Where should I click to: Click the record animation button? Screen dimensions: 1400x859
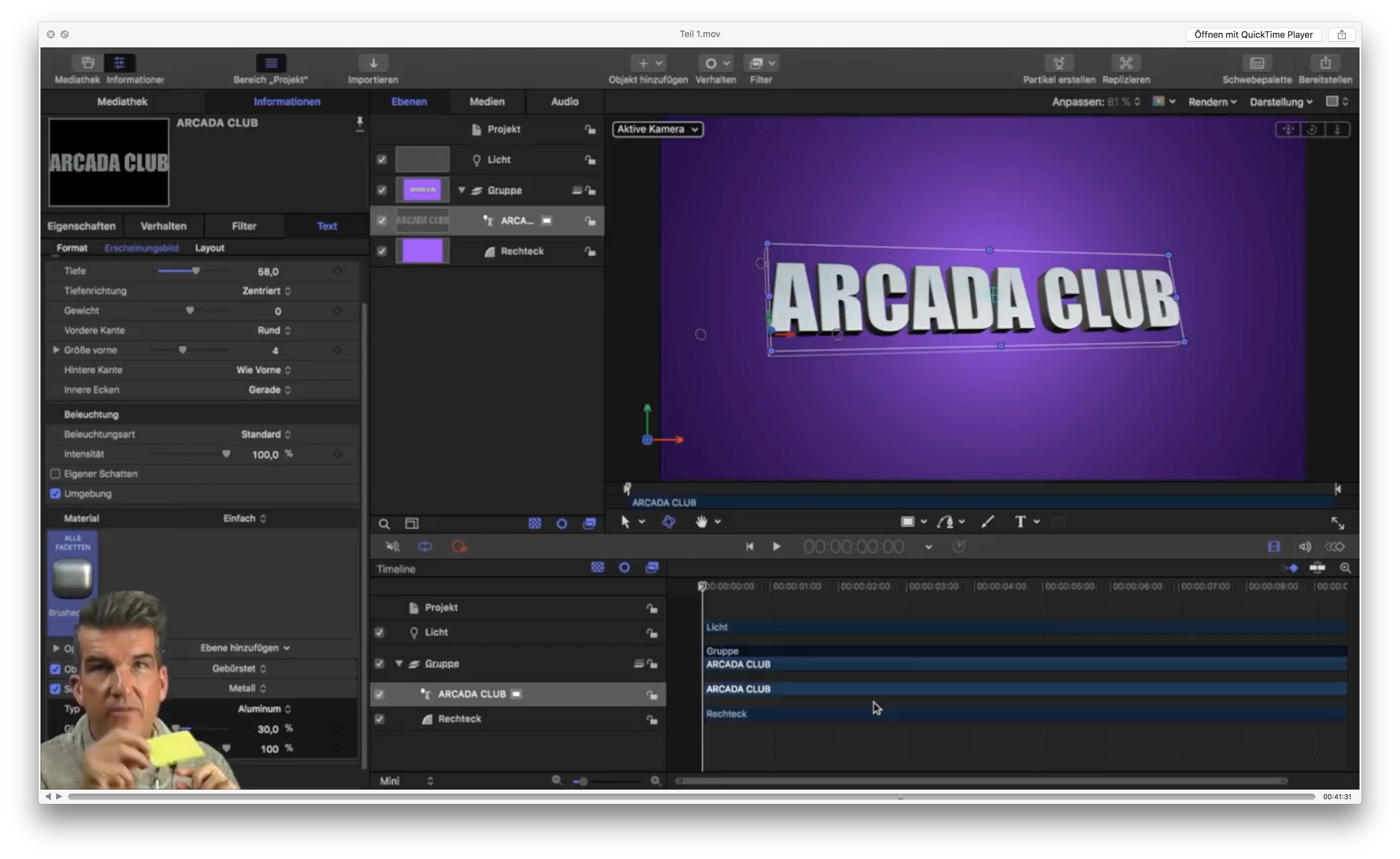[x=459, y=547]
